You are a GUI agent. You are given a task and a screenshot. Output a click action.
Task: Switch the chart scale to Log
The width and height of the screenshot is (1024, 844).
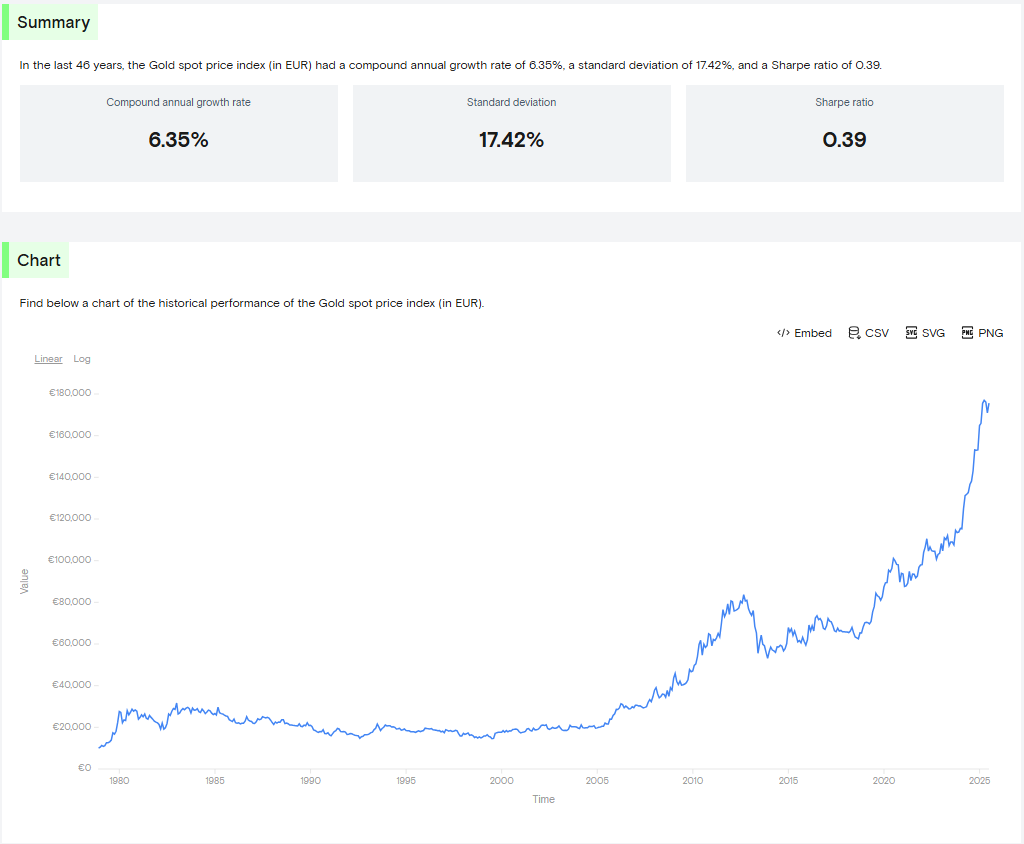click(x=82, y=359)
